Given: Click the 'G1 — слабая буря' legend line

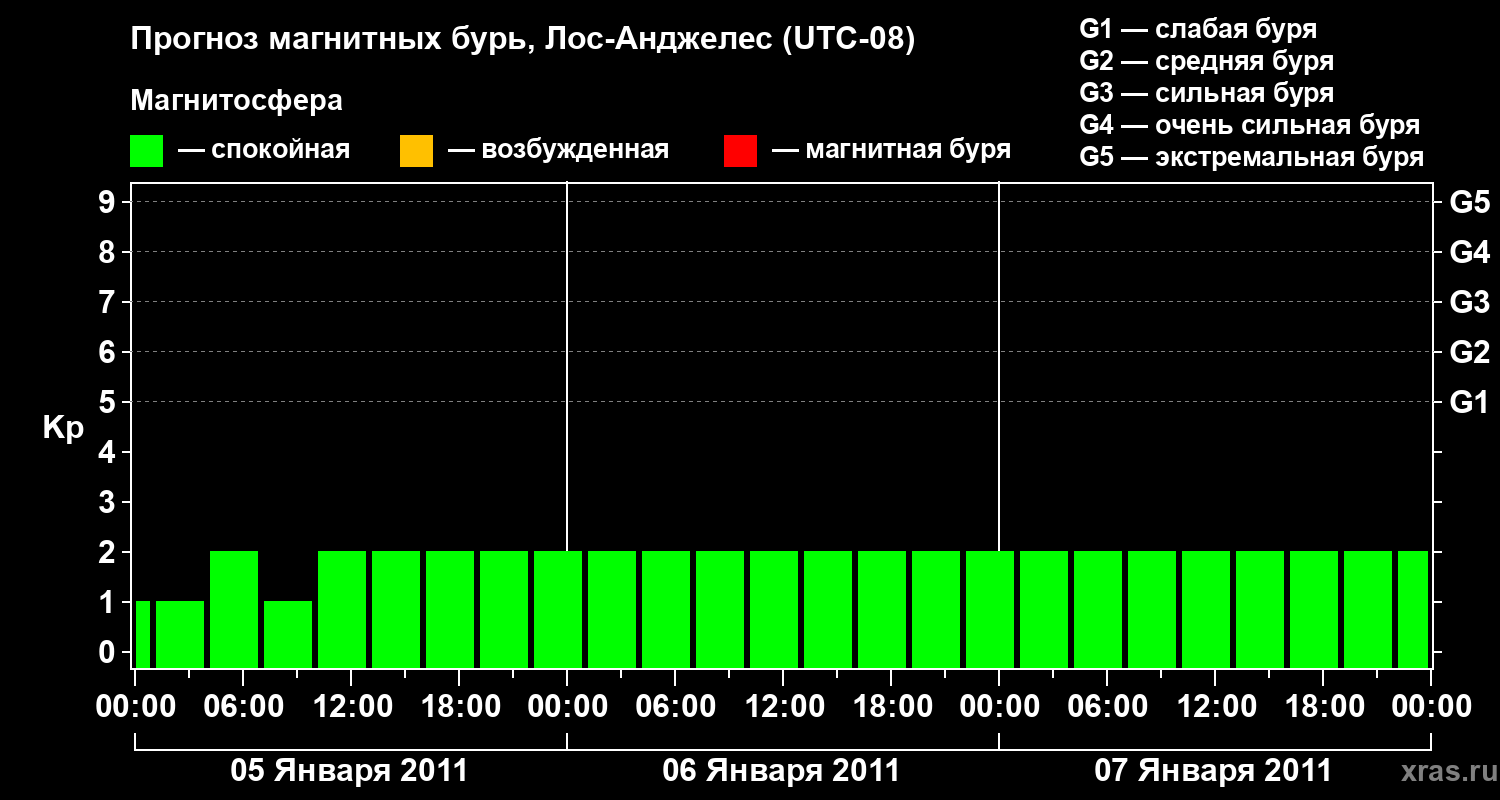Looking at the screenshot, I should coord(1198,28).
